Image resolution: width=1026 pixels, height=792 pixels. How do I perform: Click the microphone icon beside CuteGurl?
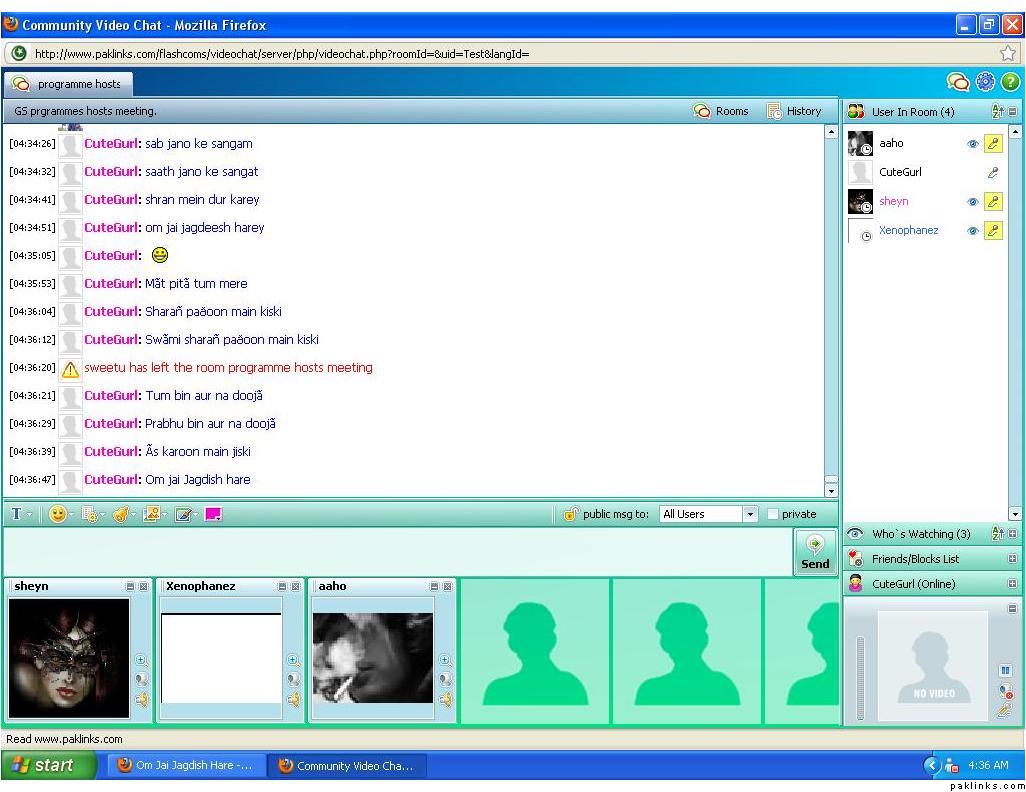[x=992, y=172]
